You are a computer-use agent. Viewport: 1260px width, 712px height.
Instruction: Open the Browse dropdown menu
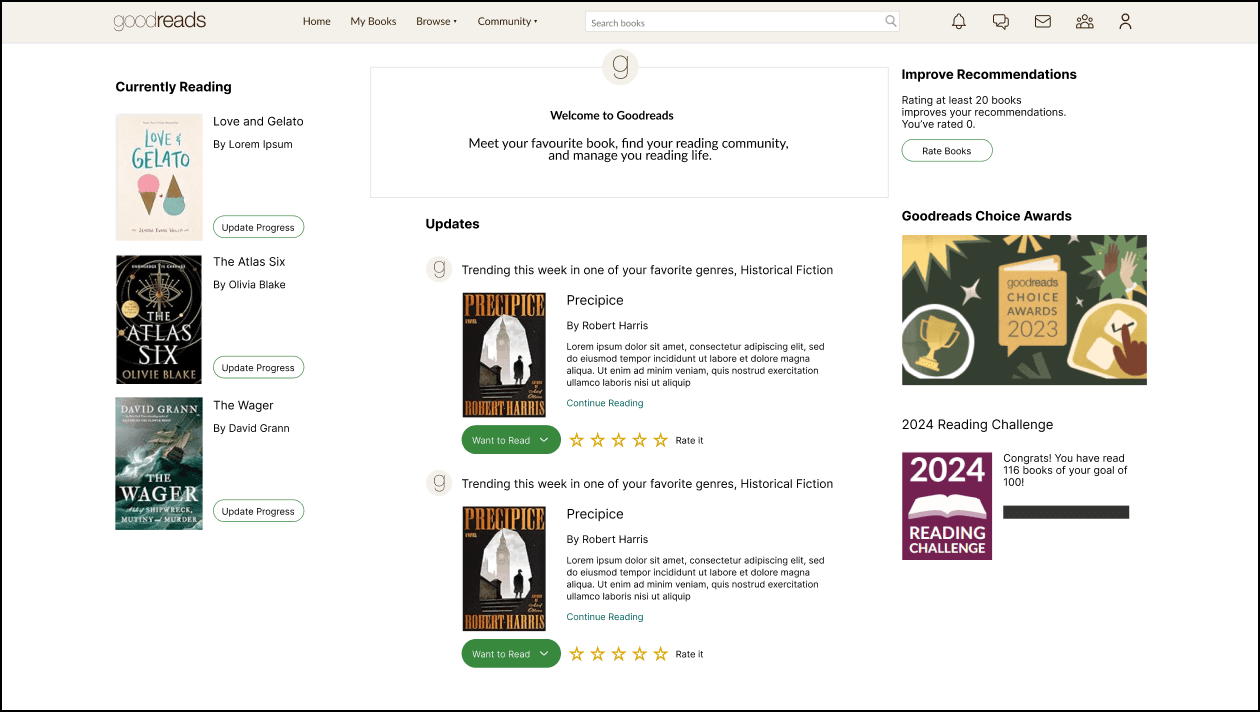[436, 21]
